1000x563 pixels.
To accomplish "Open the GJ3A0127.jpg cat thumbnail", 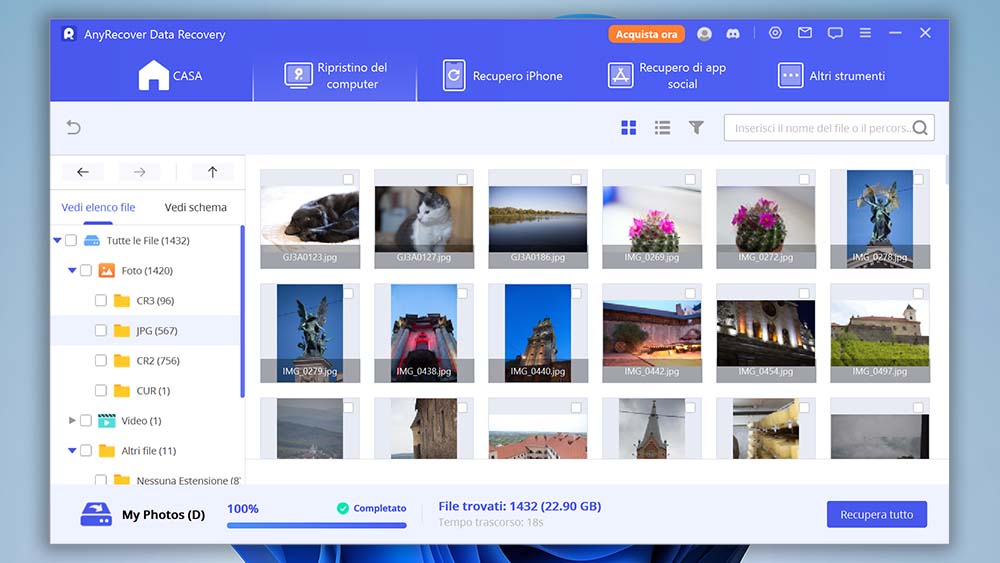I will click(424, 219).
